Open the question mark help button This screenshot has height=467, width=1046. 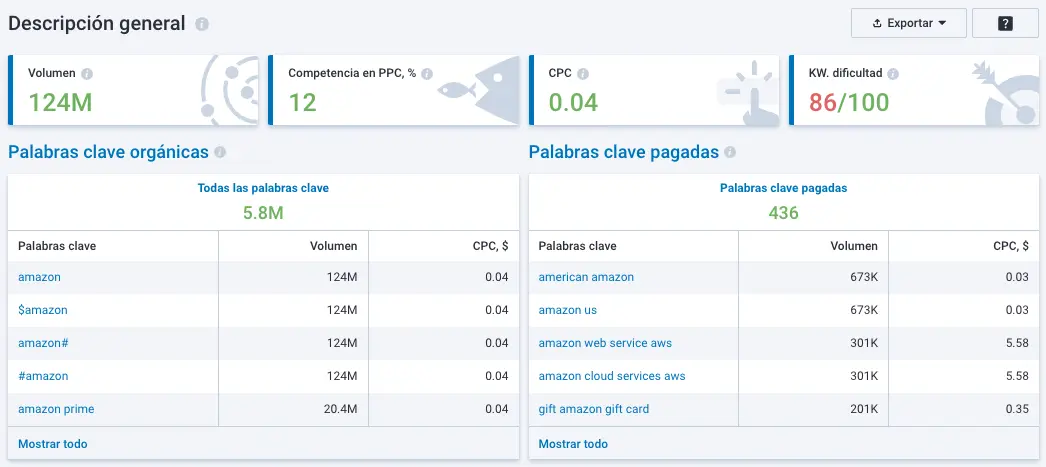coord(1005,23)
